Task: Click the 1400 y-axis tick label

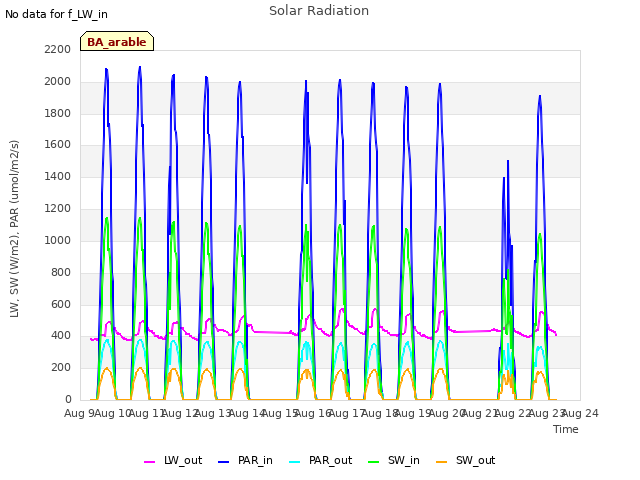Action: pos(58,176)
